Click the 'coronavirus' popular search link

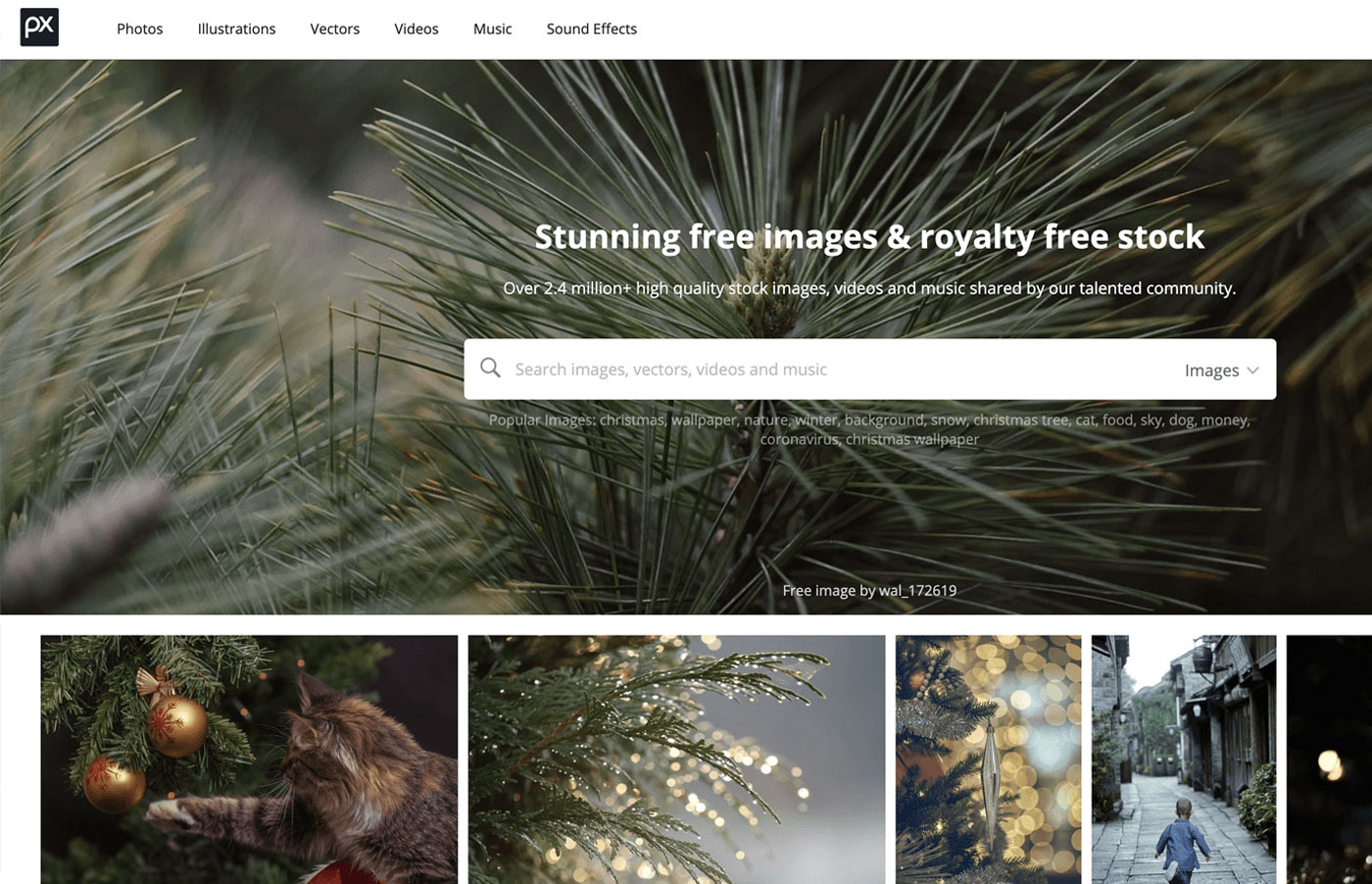click(799, 439)
